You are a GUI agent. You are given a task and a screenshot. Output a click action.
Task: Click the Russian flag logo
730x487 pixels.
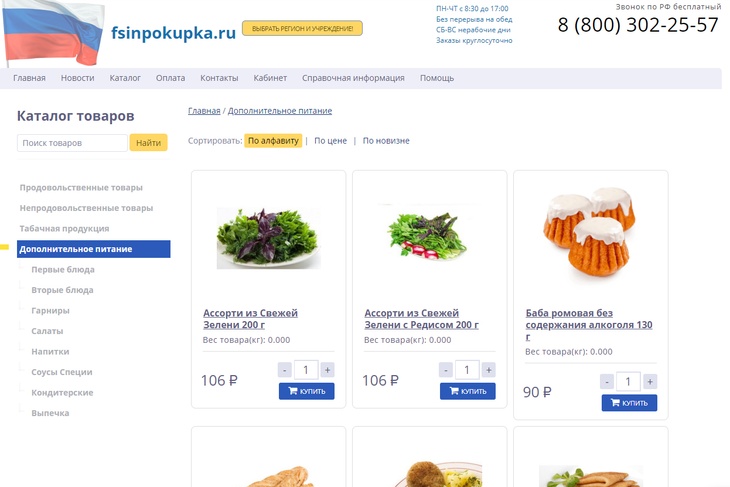pos(52,33)
